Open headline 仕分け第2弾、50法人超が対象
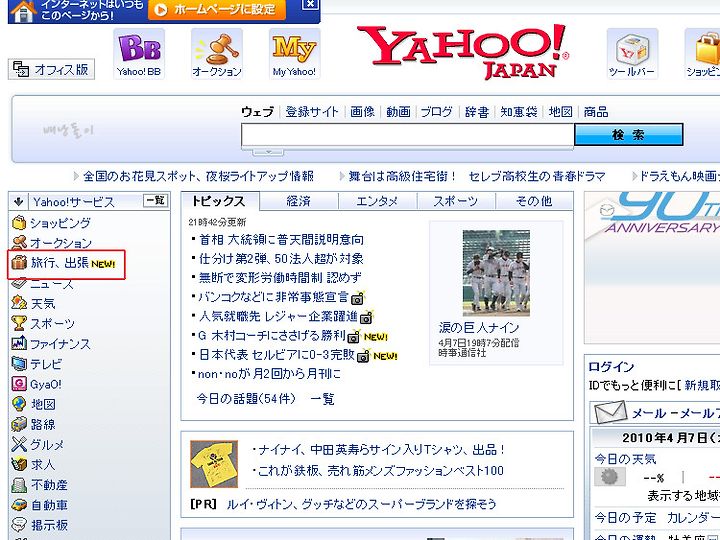This screenshot has width=720, height=540. coord(281,259)
